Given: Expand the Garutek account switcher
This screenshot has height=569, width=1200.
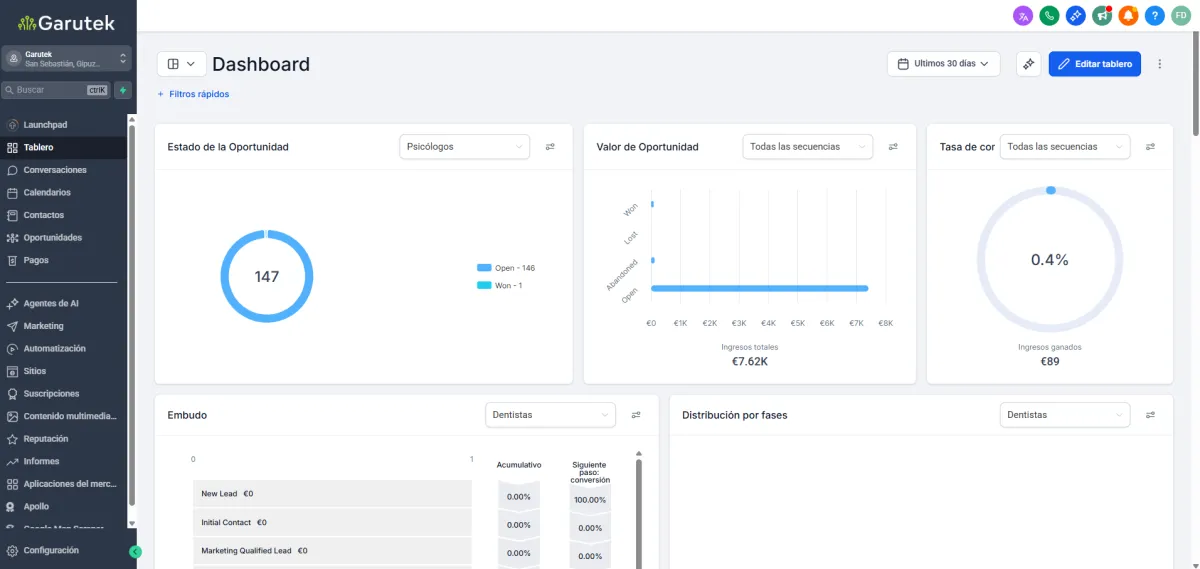Looking at the screenshot, I should pyautogui.click(x=65, y=59).
